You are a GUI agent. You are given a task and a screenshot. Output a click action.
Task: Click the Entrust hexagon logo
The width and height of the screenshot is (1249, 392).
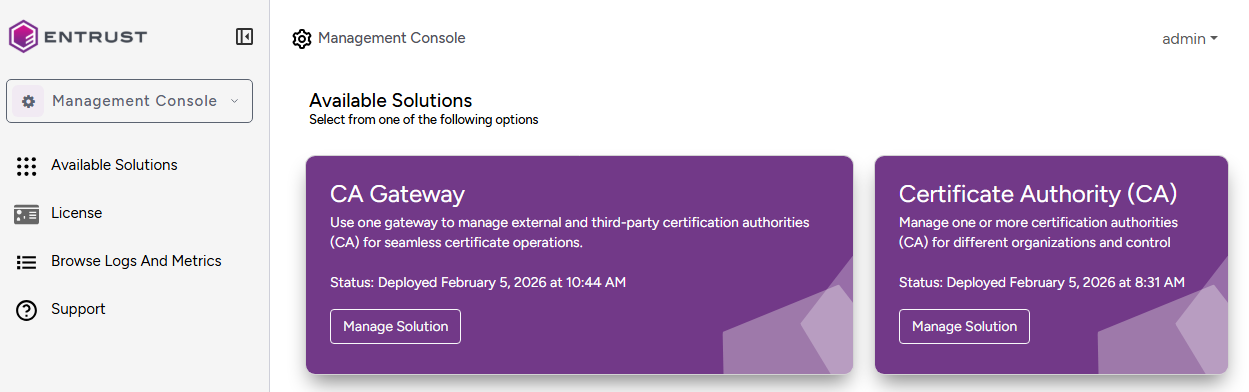(24, 37)
